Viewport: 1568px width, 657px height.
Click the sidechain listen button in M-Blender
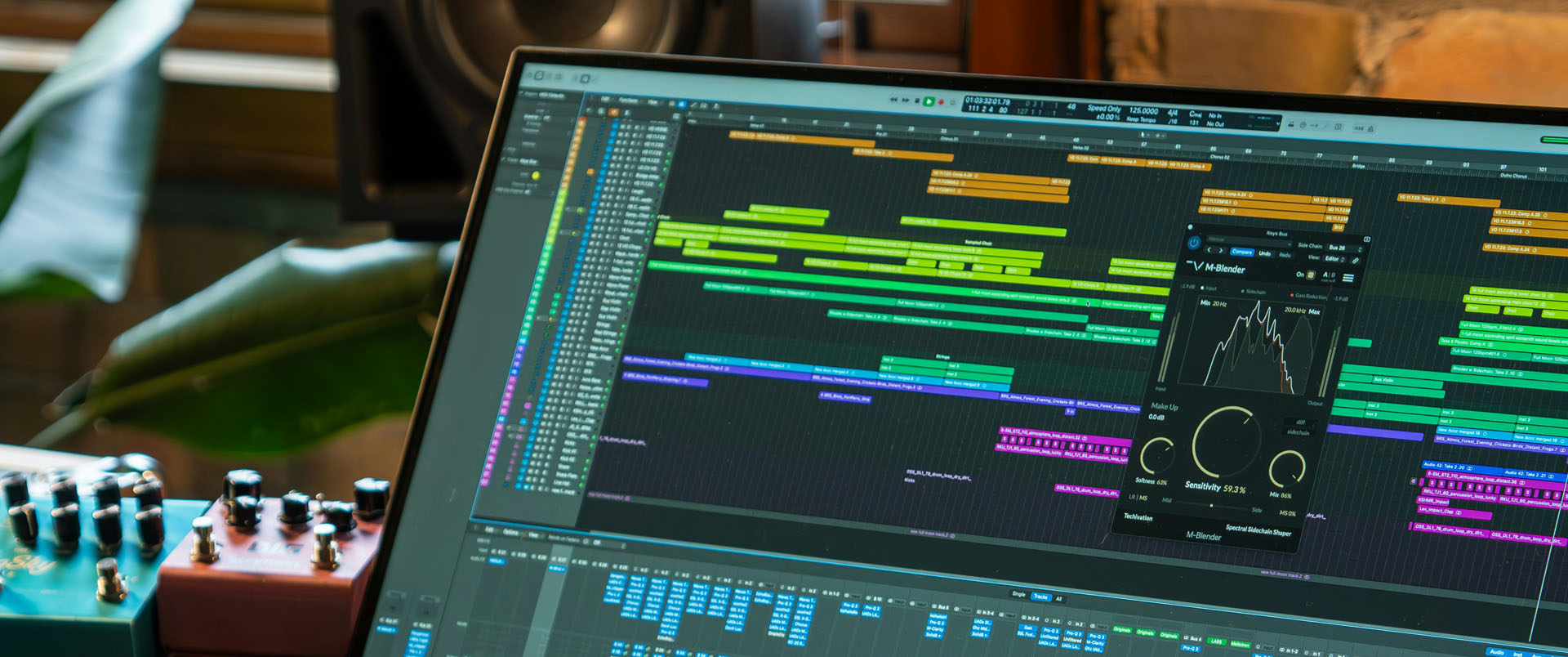[x=1298, y=432]
